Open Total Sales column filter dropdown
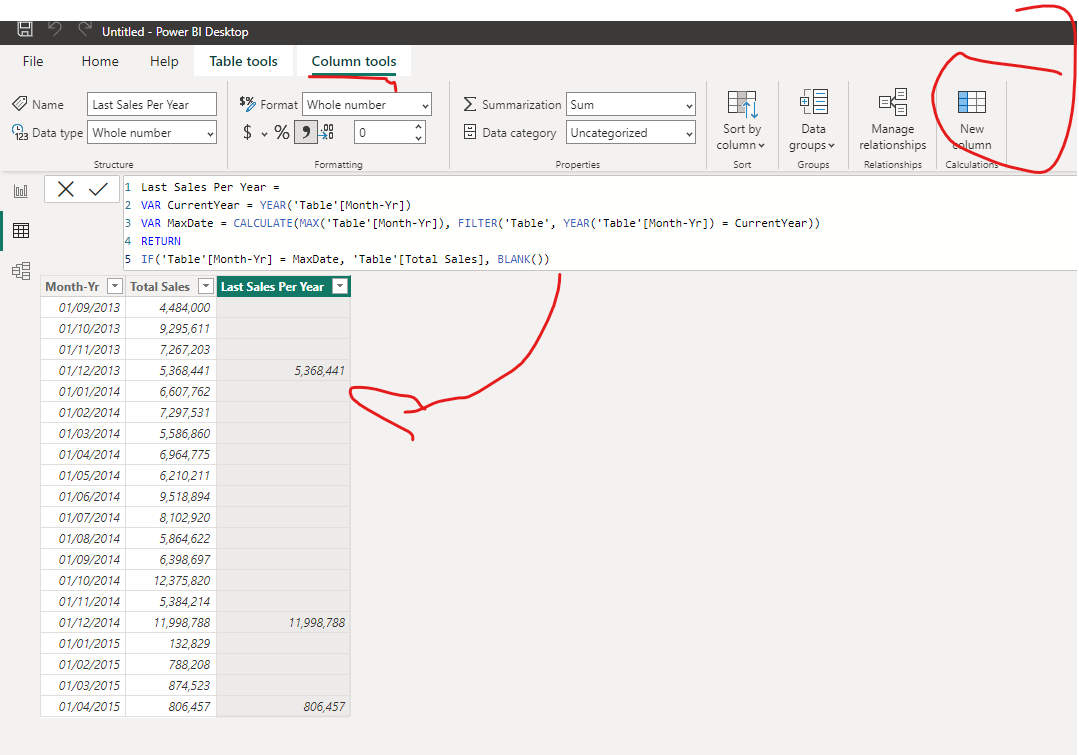This screenshot has width=1079, height=755. click(205, 286)
